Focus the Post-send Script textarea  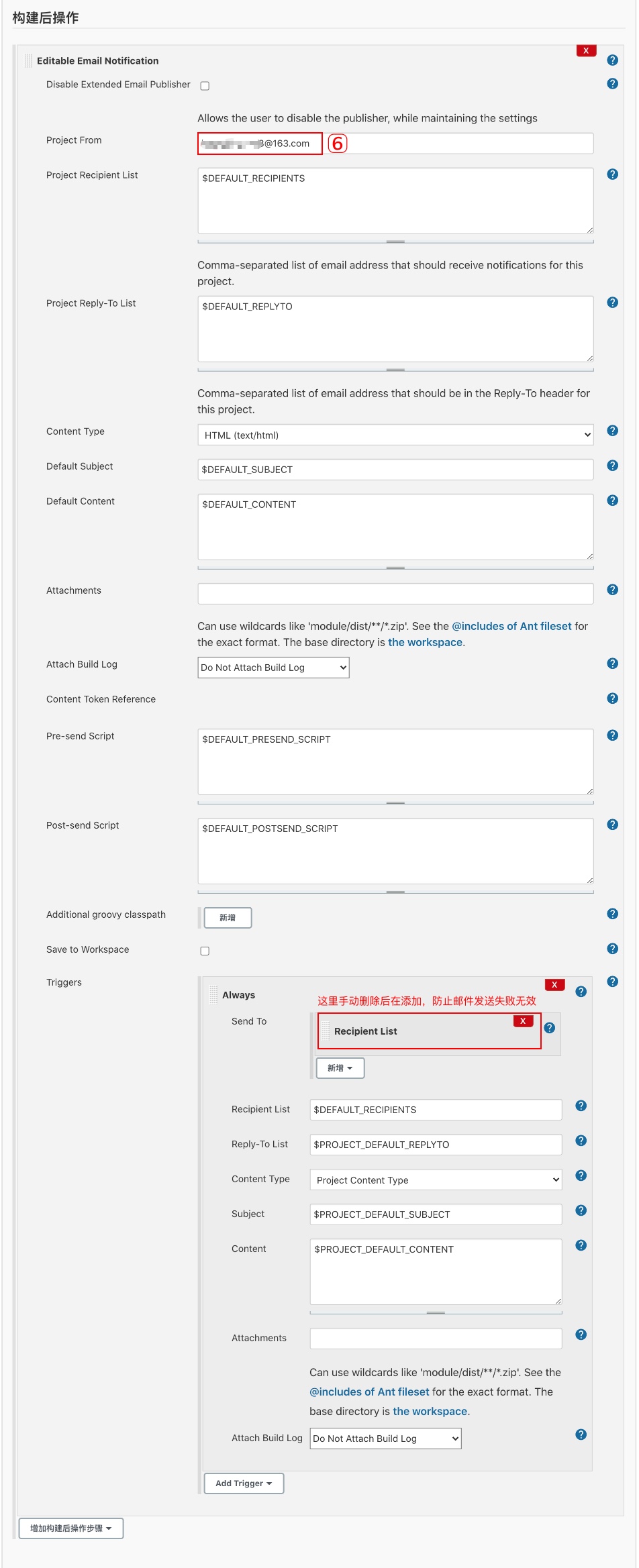coord(396,851)
